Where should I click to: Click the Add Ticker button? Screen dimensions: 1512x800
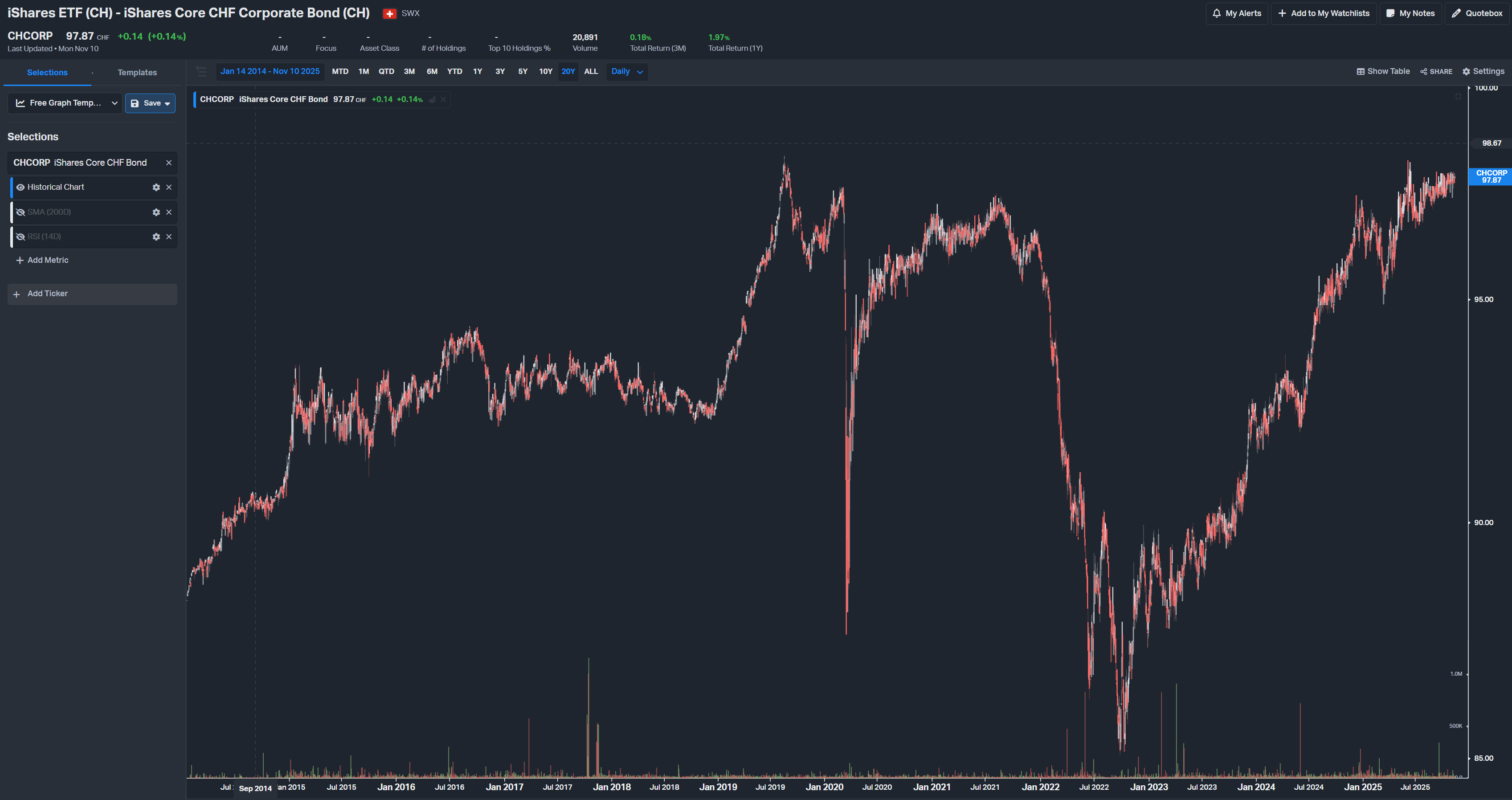tap(92, 294)
